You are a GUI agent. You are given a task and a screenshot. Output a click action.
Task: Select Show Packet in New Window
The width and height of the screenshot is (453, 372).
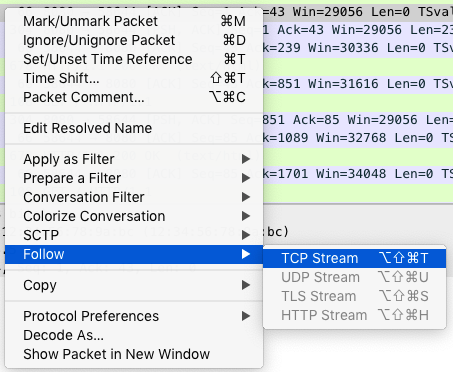point(134,354)
